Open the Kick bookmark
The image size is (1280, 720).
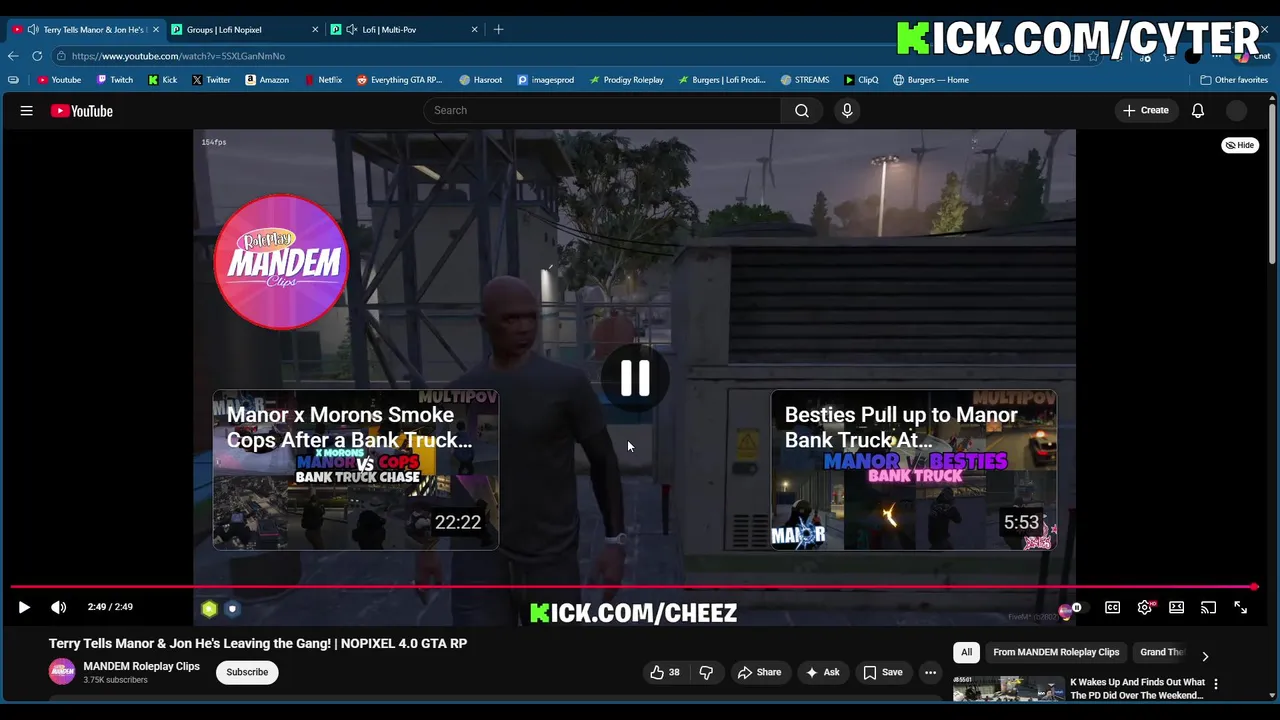click(162, 80)
